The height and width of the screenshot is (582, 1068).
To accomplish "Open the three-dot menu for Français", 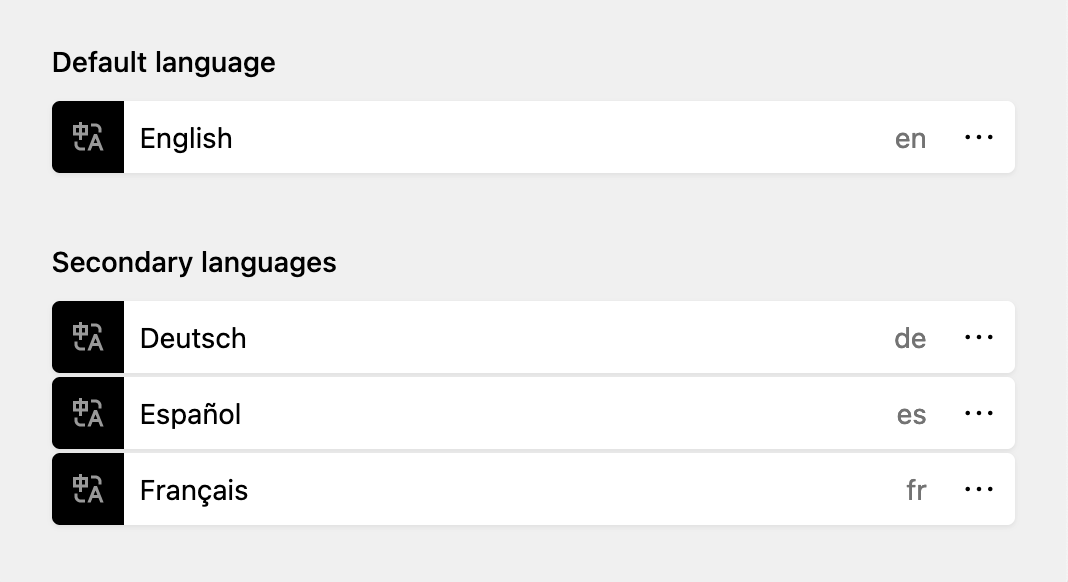I will coord(979,489).
